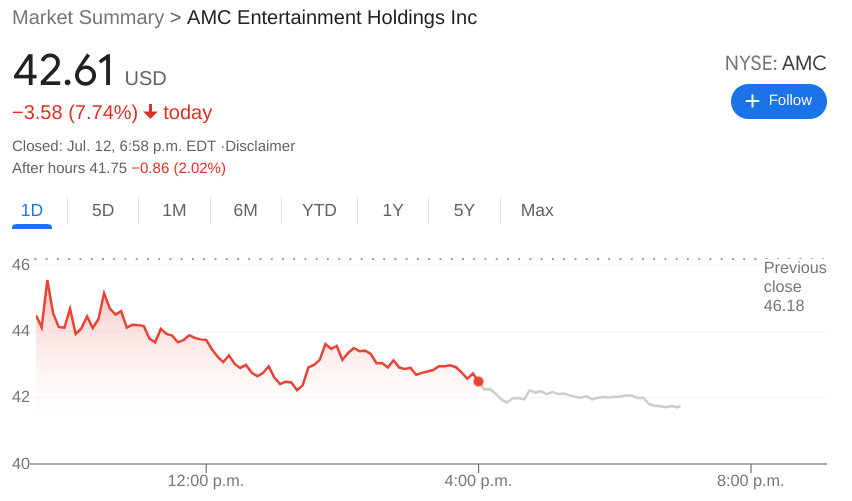The image size is (852, 501).
Task: Follow AMC stock
Action: [x=778, y=101]
